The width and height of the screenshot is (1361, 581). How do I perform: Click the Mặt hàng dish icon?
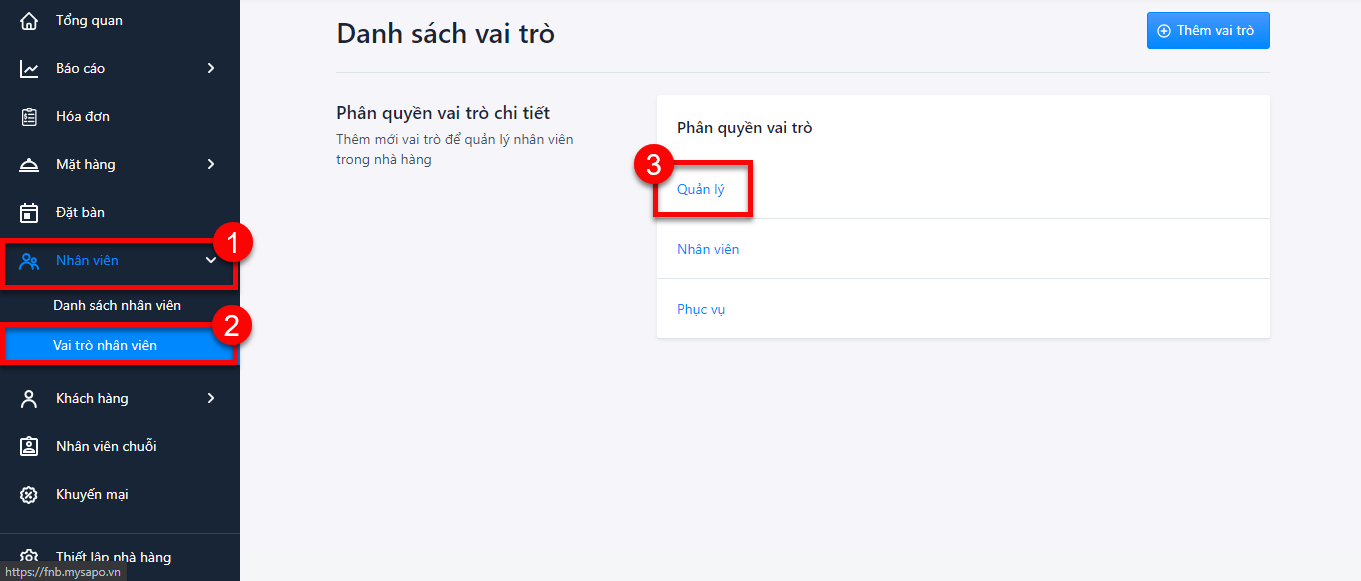coord(30,165)
